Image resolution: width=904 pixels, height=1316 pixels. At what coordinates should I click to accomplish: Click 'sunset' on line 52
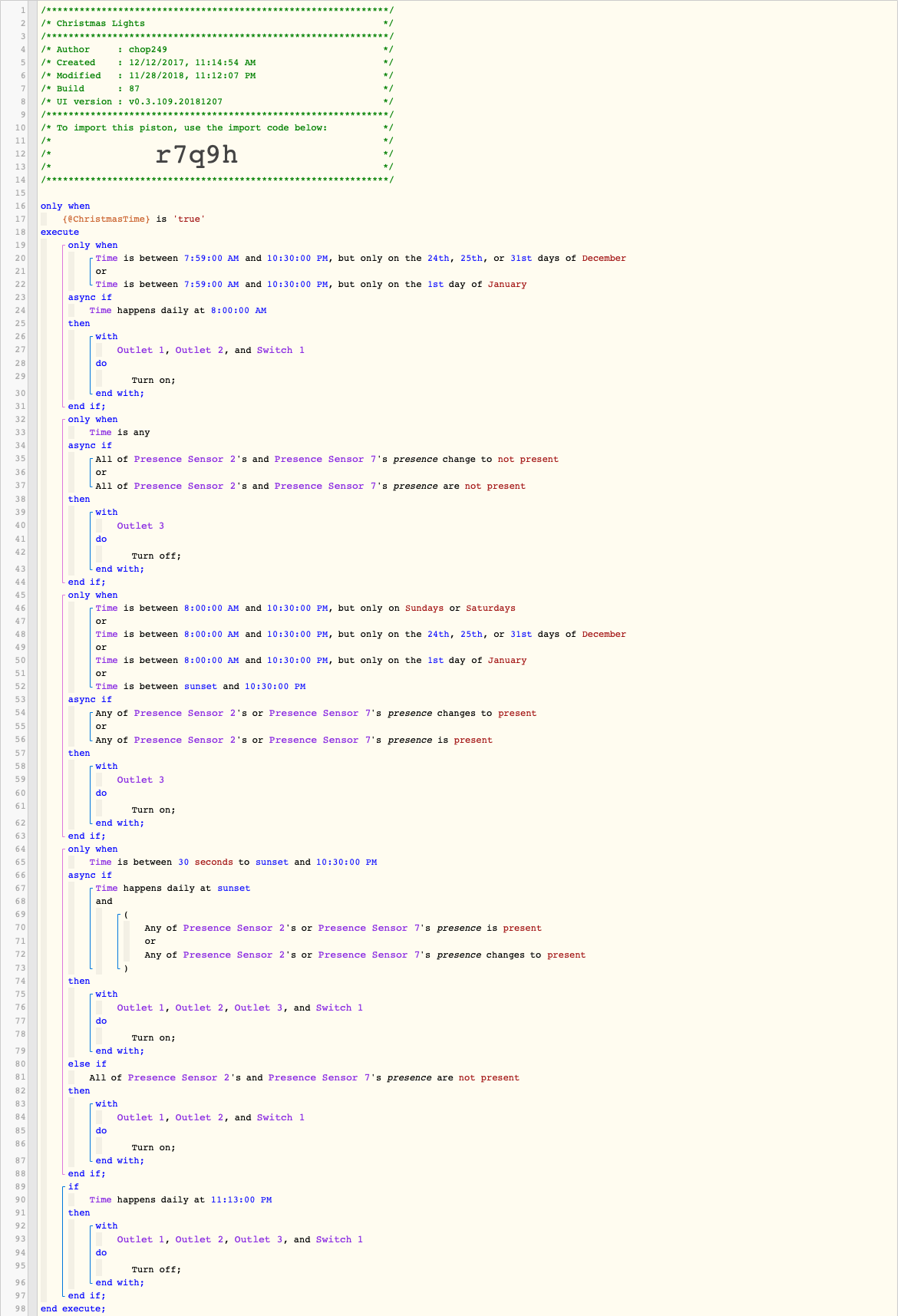pyautogui.click(x=200, y=686)
